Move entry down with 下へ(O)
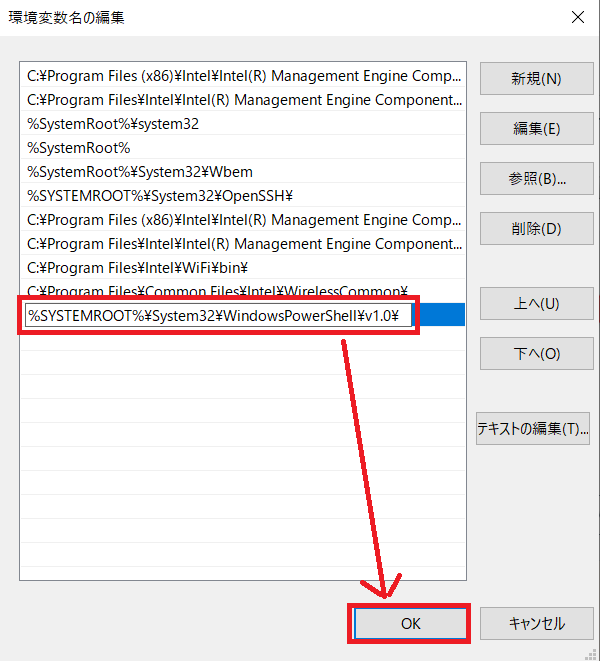This screenshot has width=600, height=661. 536,354
